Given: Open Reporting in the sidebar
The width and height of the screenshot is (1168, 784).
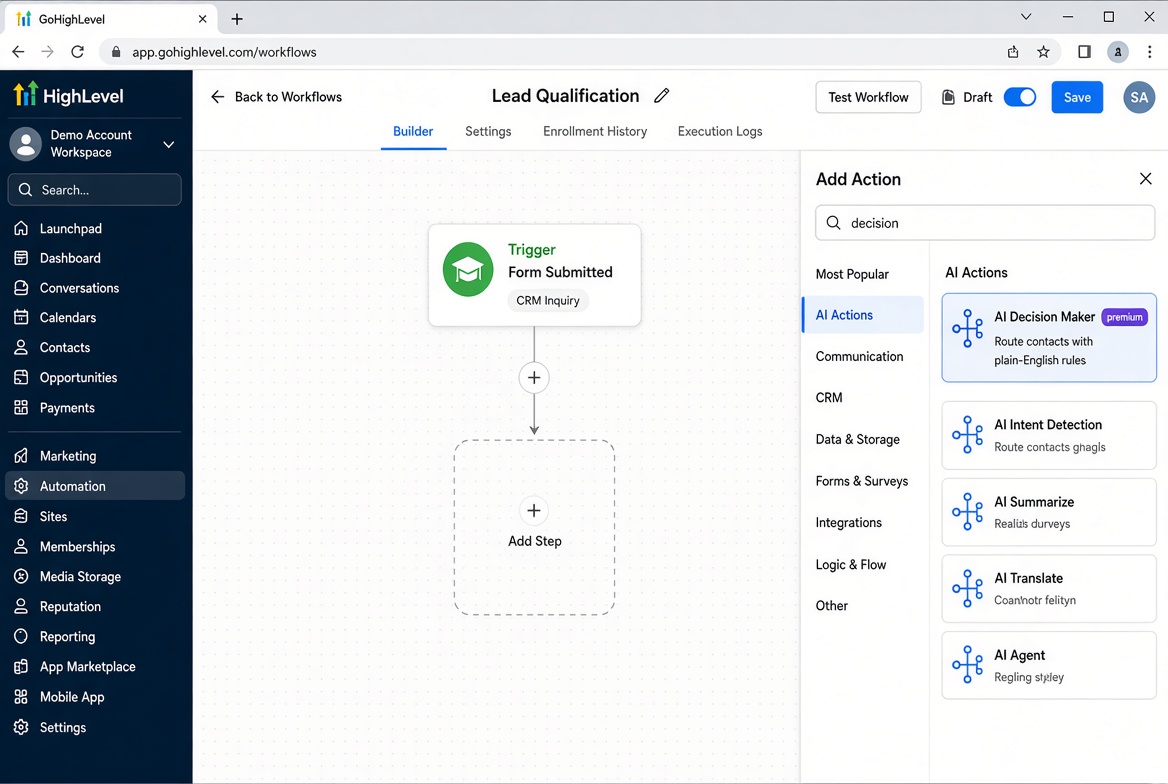Looking at the screenshot, I should tap(67, 637).
